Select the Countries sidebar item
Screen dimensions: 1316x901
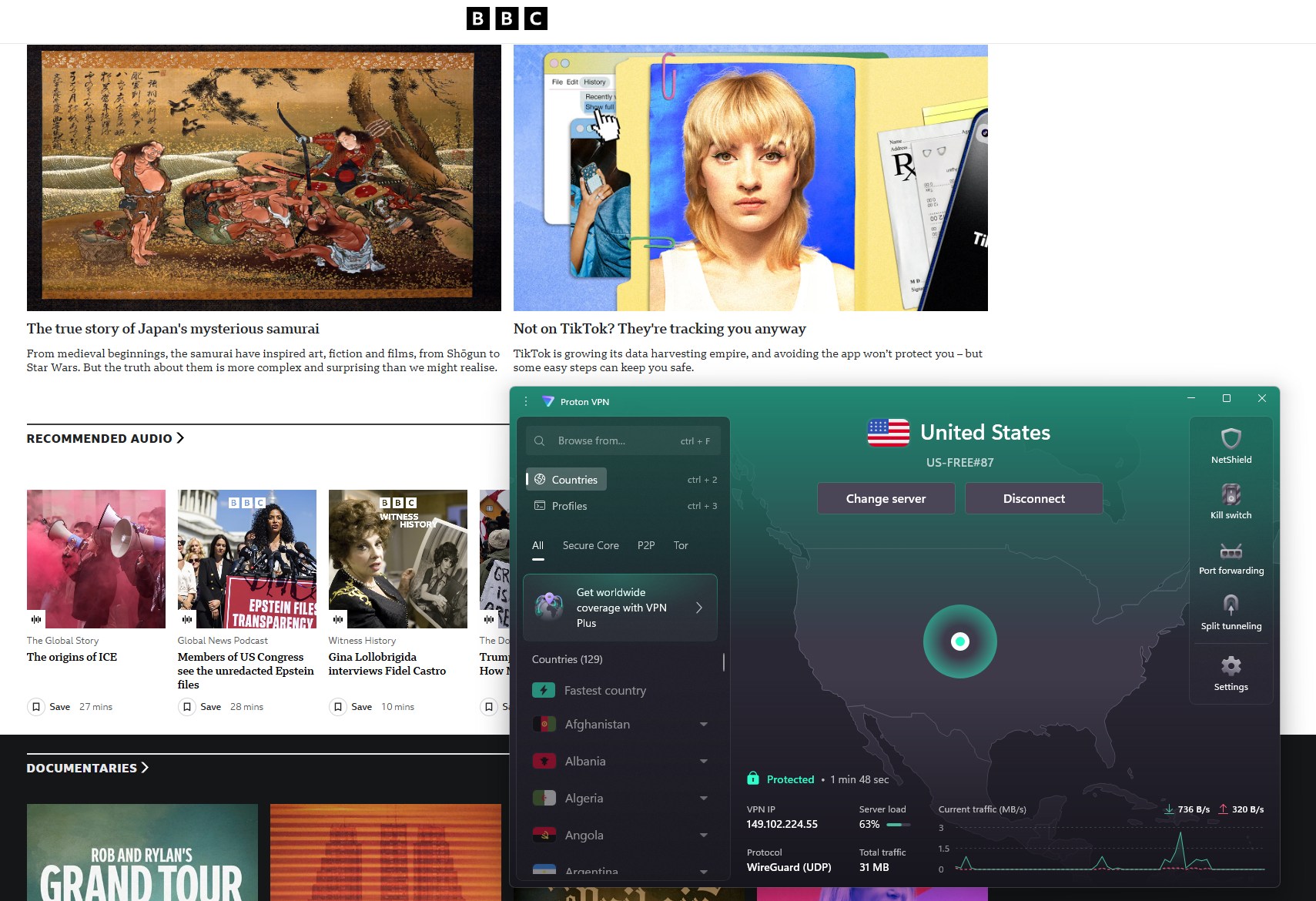pyautogui.click(x=567, y=479)
